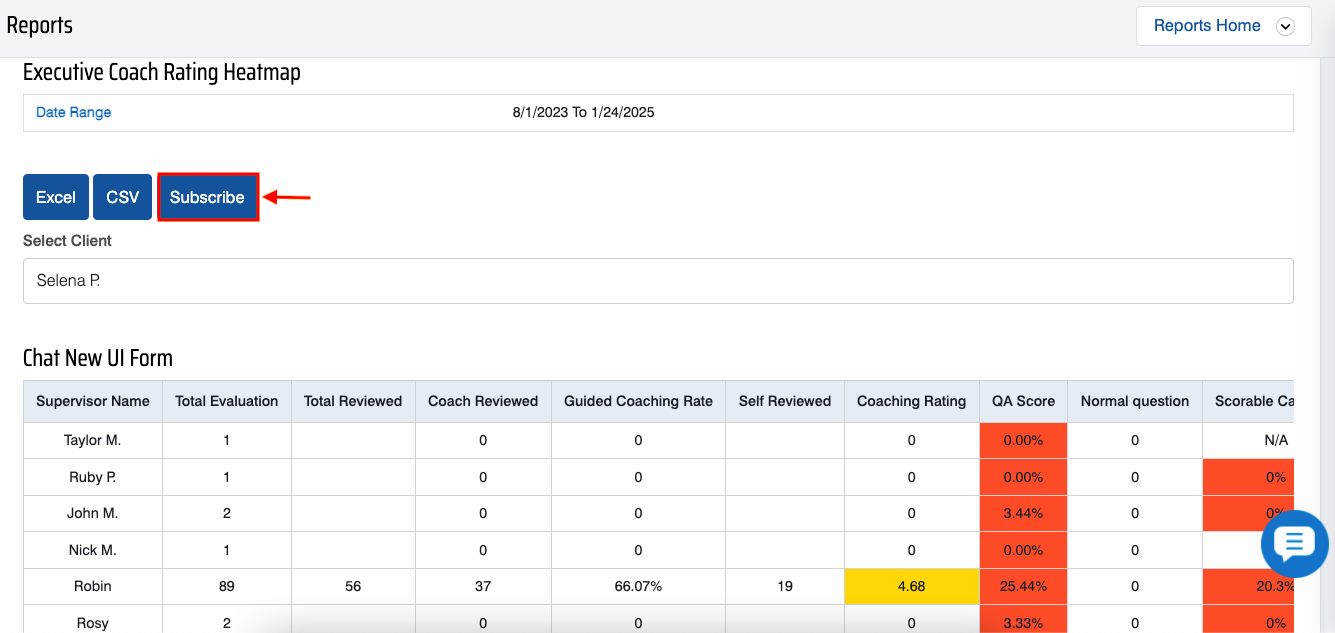Subscribe to this heatmap report
1335x633 pixels.
tap(207, 197)
